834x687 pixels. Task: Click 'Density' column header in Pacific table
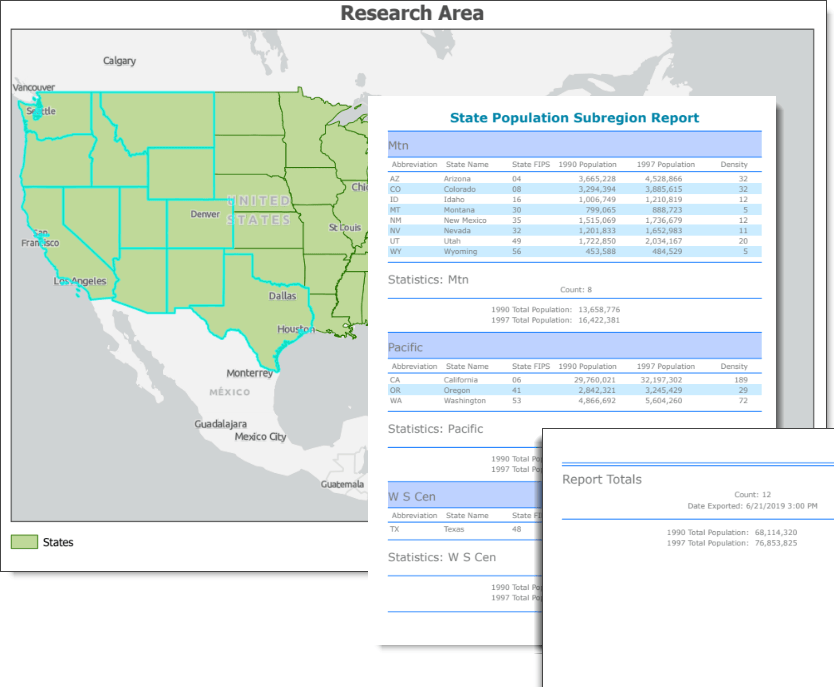[x=734, y=366]
